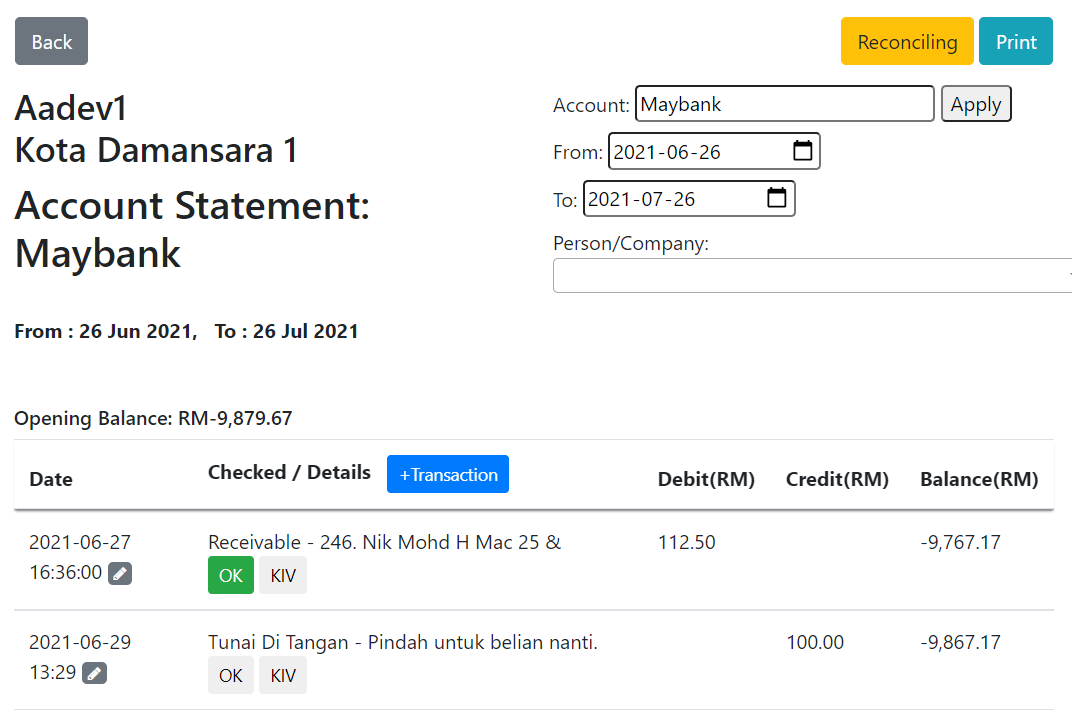This screenshot has height=717, width=1072.
Task: Mark Receivable 246 transaction as OK
Action: [x=231, y=576]
